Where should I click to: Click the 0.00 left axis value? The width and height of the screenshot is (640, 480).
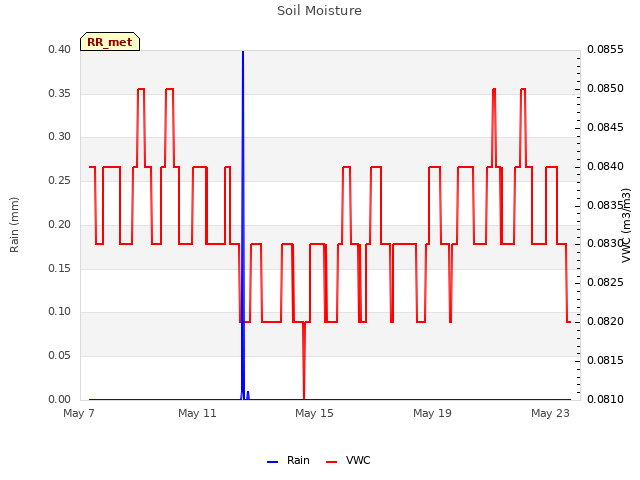click(x=60, y=399)
